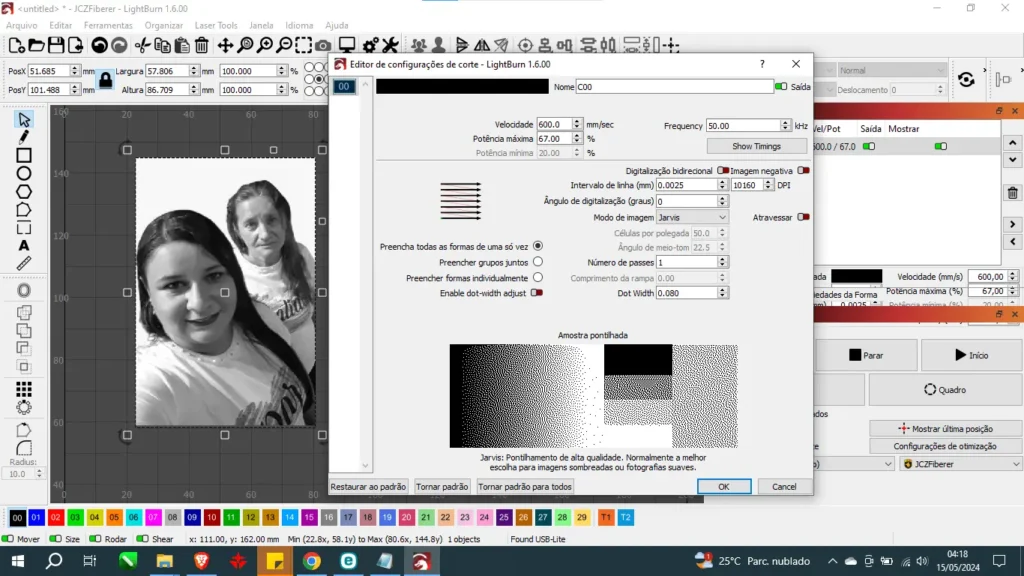Activate the Text tool
Image resolution: width=1024 pixels, height=576 pixels.
click(x=24, y=246)
